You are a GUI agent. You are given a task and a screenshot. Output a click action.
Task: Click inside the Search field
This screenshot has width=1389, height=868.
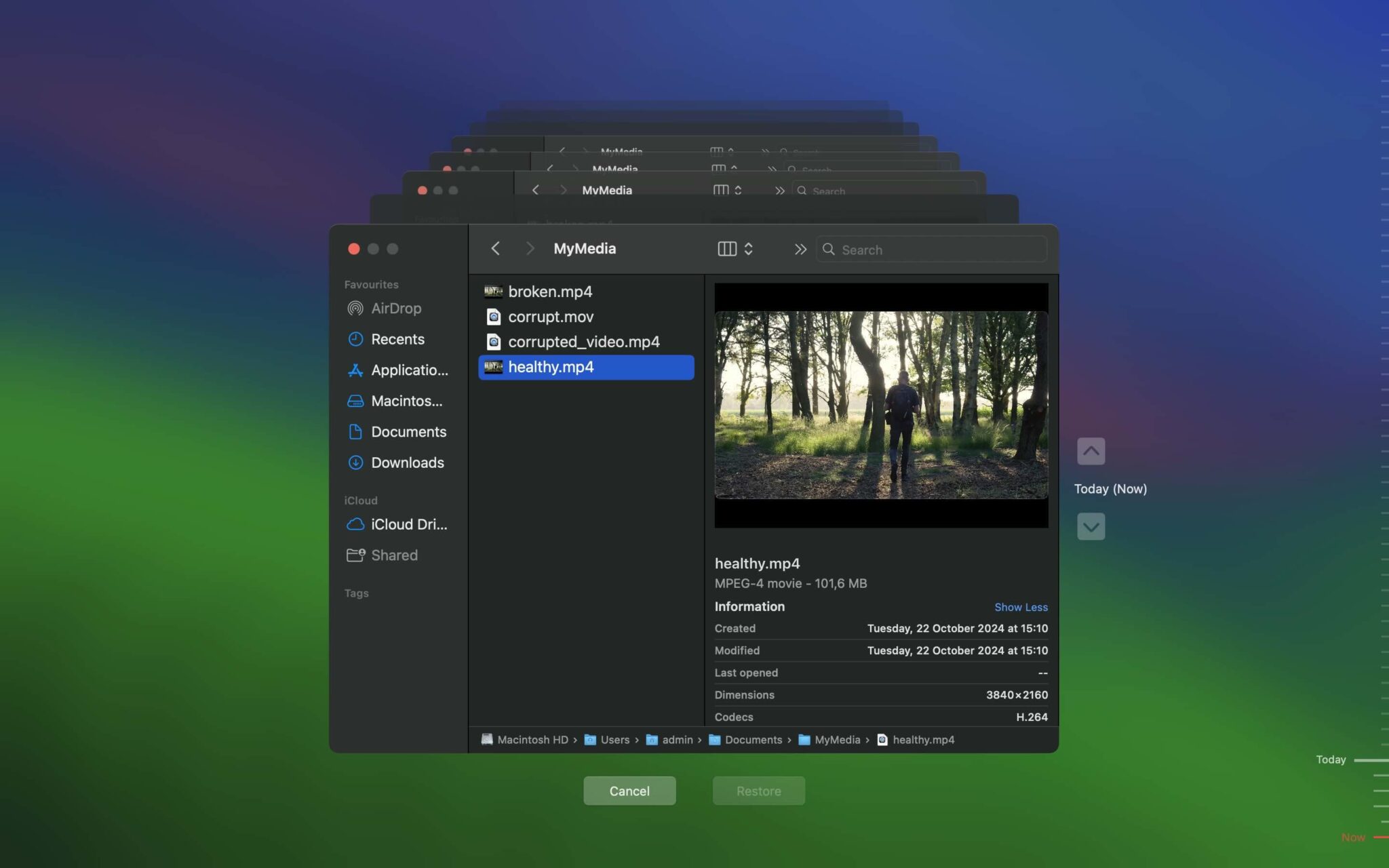coord(929,250)
